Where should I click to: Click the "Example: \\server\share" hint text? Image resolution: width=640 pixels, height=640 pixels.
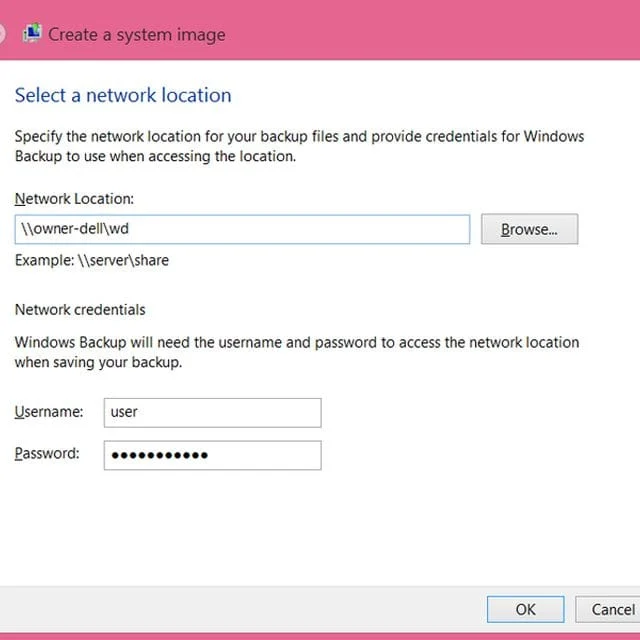coord(92,260)
